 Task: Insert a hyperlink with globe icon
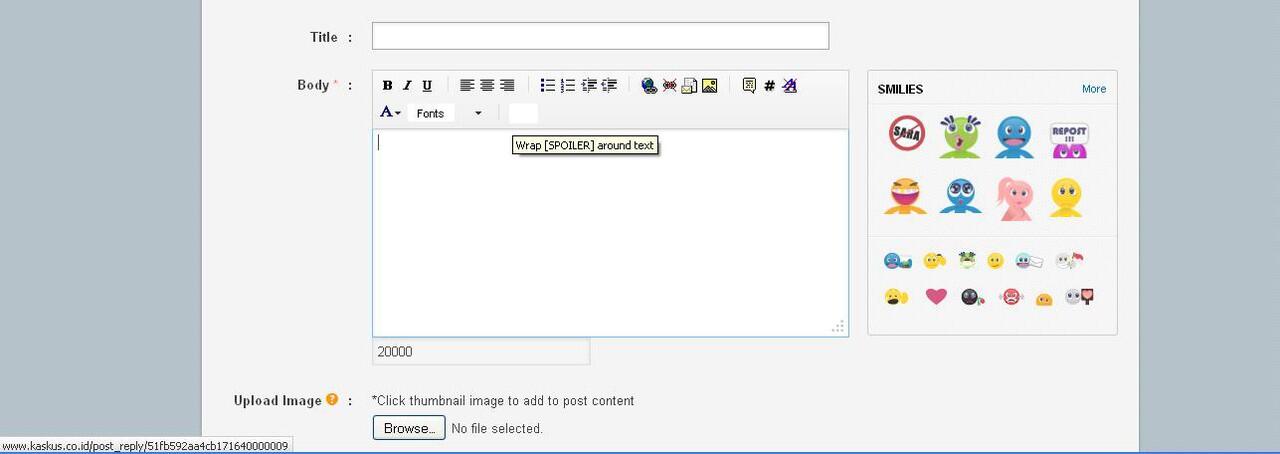coord(649,86)
